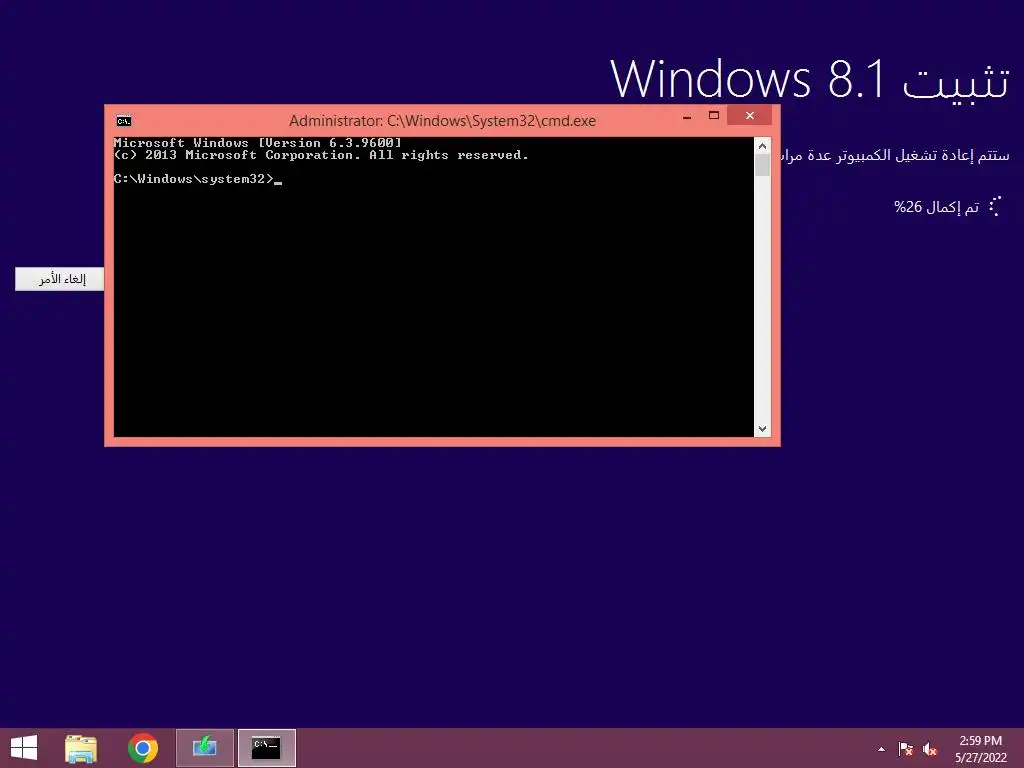This screenshot has width=1024, height=768.
Task: Click the cmd scrollbar up arrow
Action: point(762,146)
